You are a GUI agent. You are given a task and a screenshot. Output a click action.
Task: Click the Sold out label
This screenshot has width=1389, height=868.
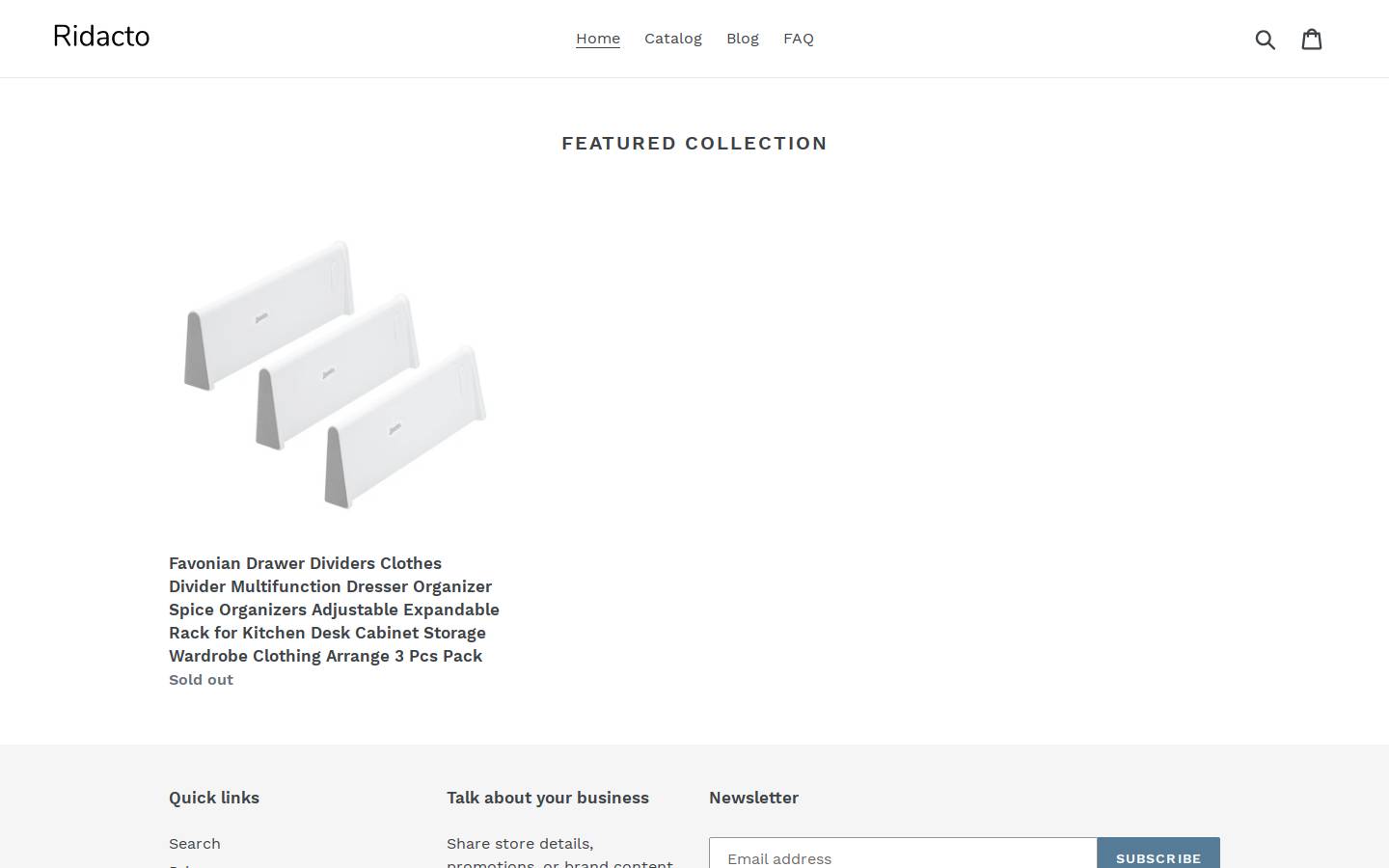[201, 680]
